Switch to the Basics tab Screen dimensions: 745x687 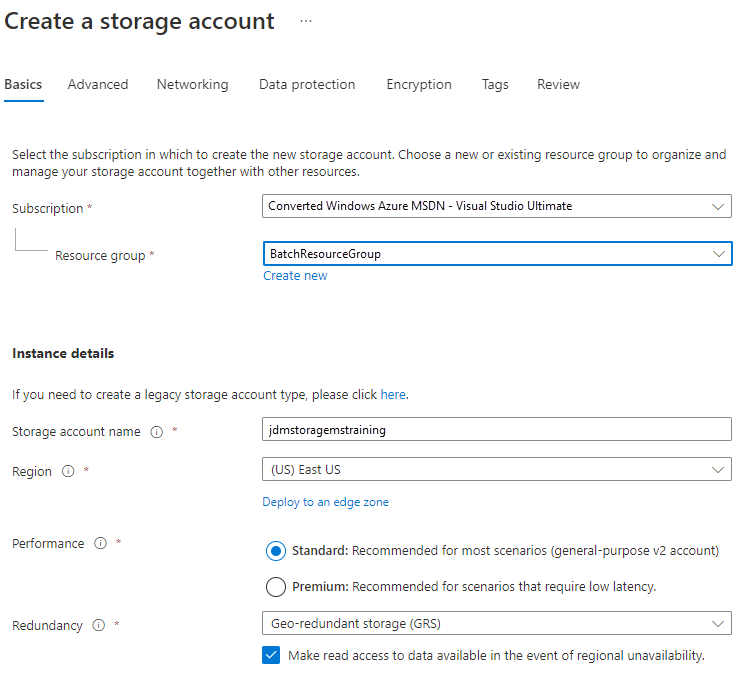[x=23, y=85]
